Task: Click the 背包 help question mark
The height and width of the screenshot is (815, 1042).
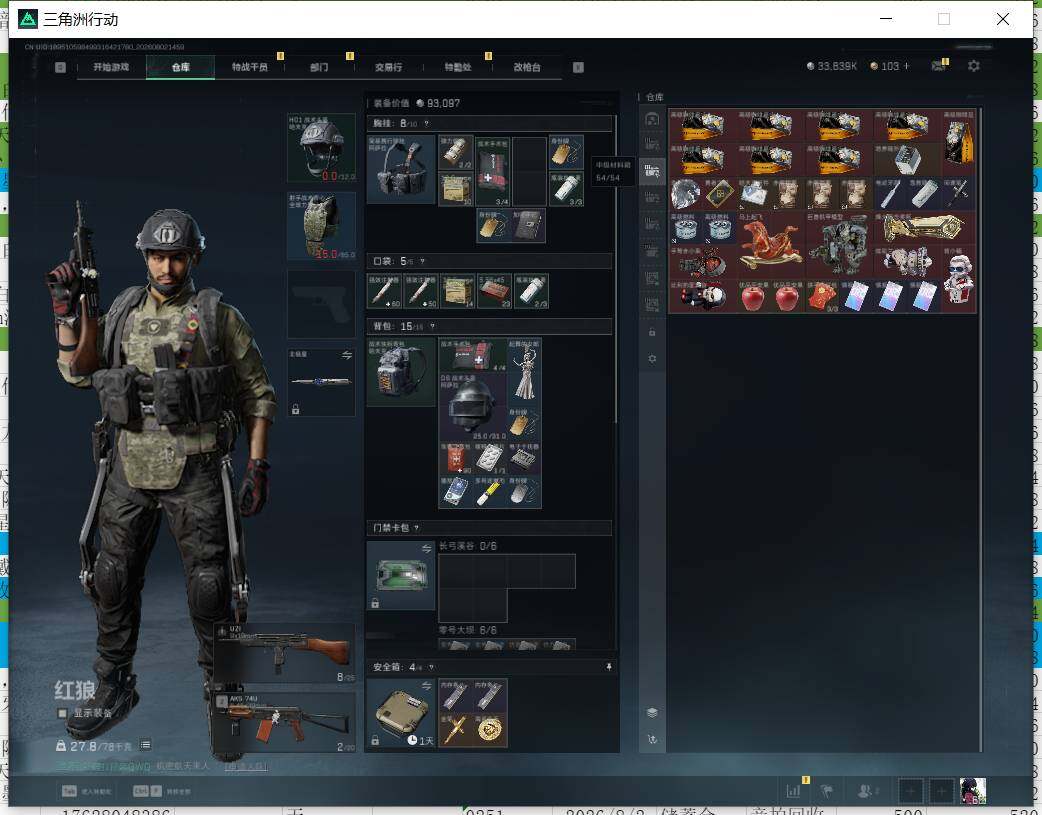Action: pos(432,326)
